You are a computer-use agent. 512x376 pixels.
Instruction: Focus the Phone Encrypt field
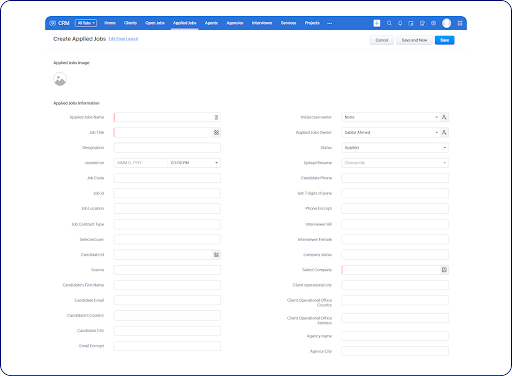395,208
